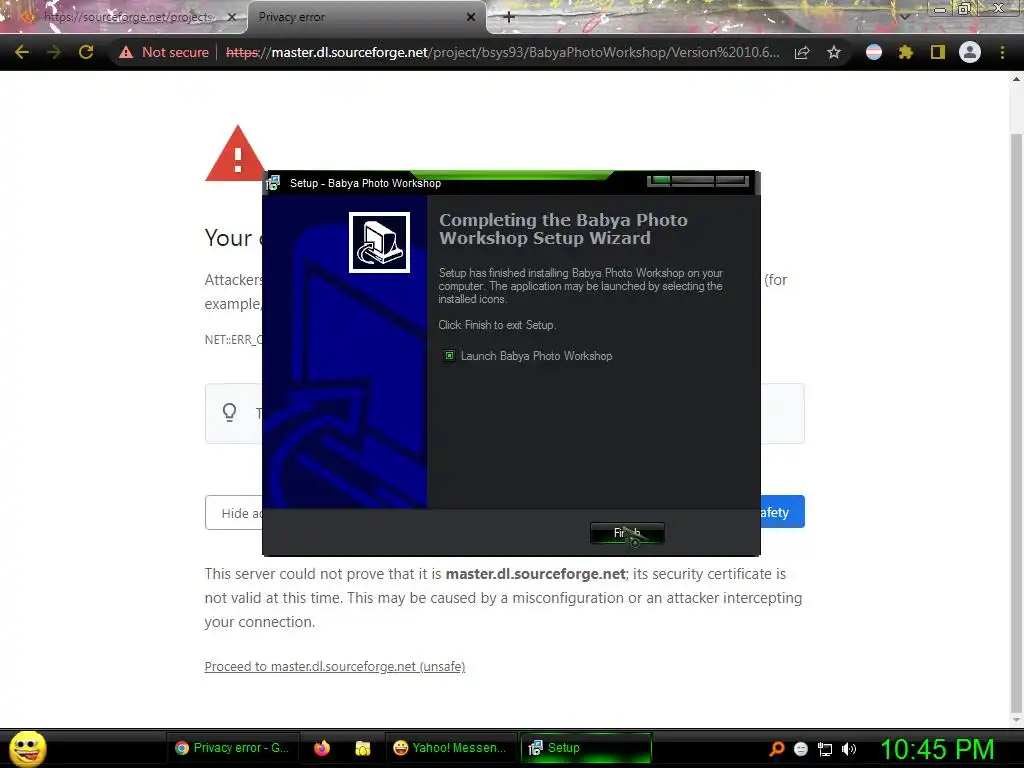Open the extensions puzzle icon
Image resolution: width=1024 pixels, height=768 pixels.
click(x=906, y=52)
